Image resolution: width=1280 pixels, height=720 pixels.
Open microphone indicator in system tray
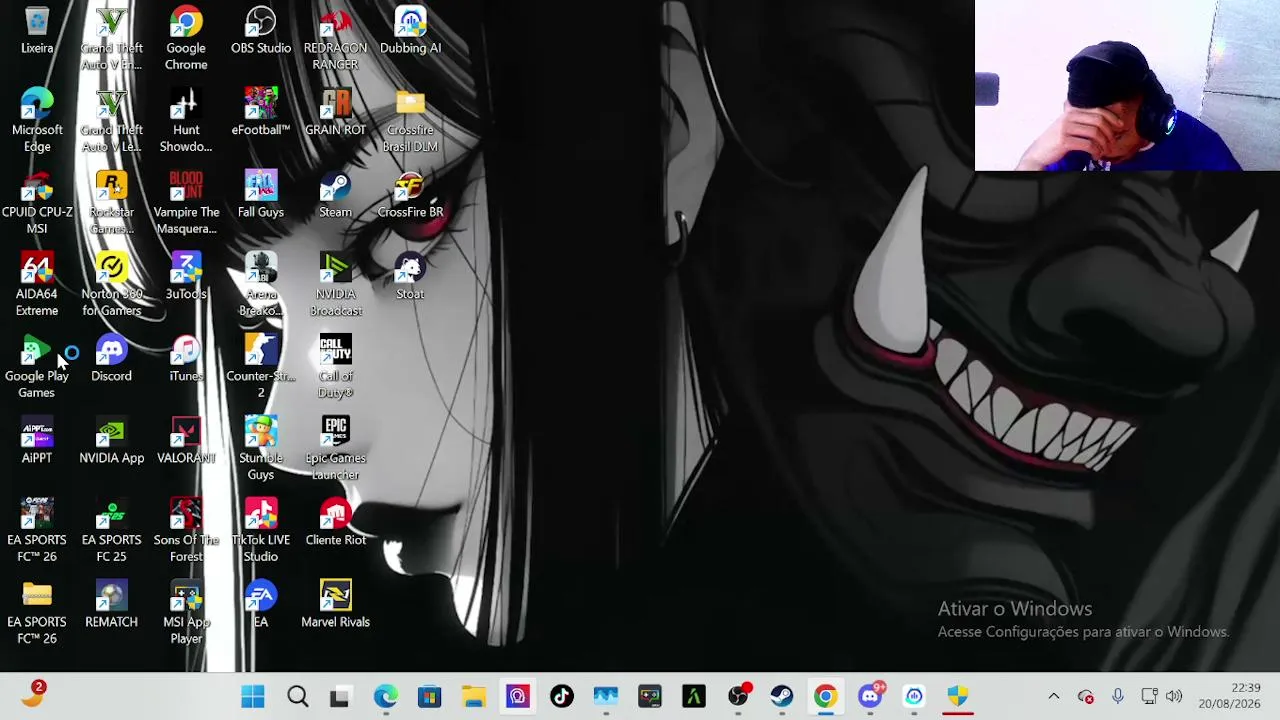[1118, 696]
